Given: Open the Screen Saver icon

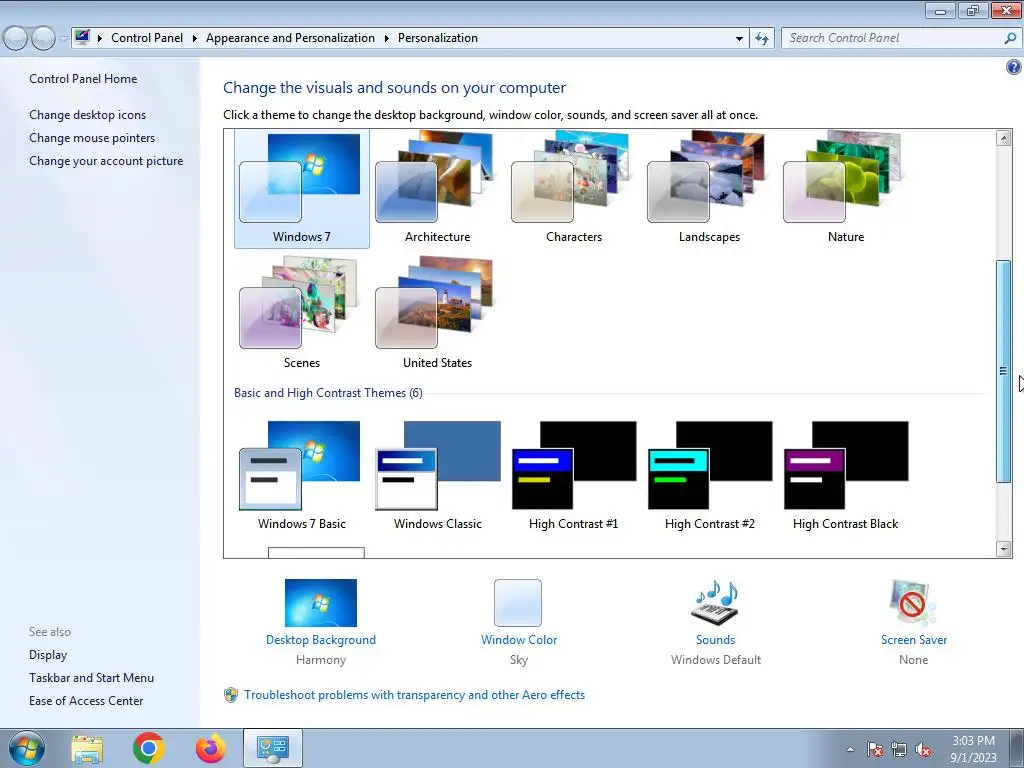Looking at the screenshot, I should (913, 603).
